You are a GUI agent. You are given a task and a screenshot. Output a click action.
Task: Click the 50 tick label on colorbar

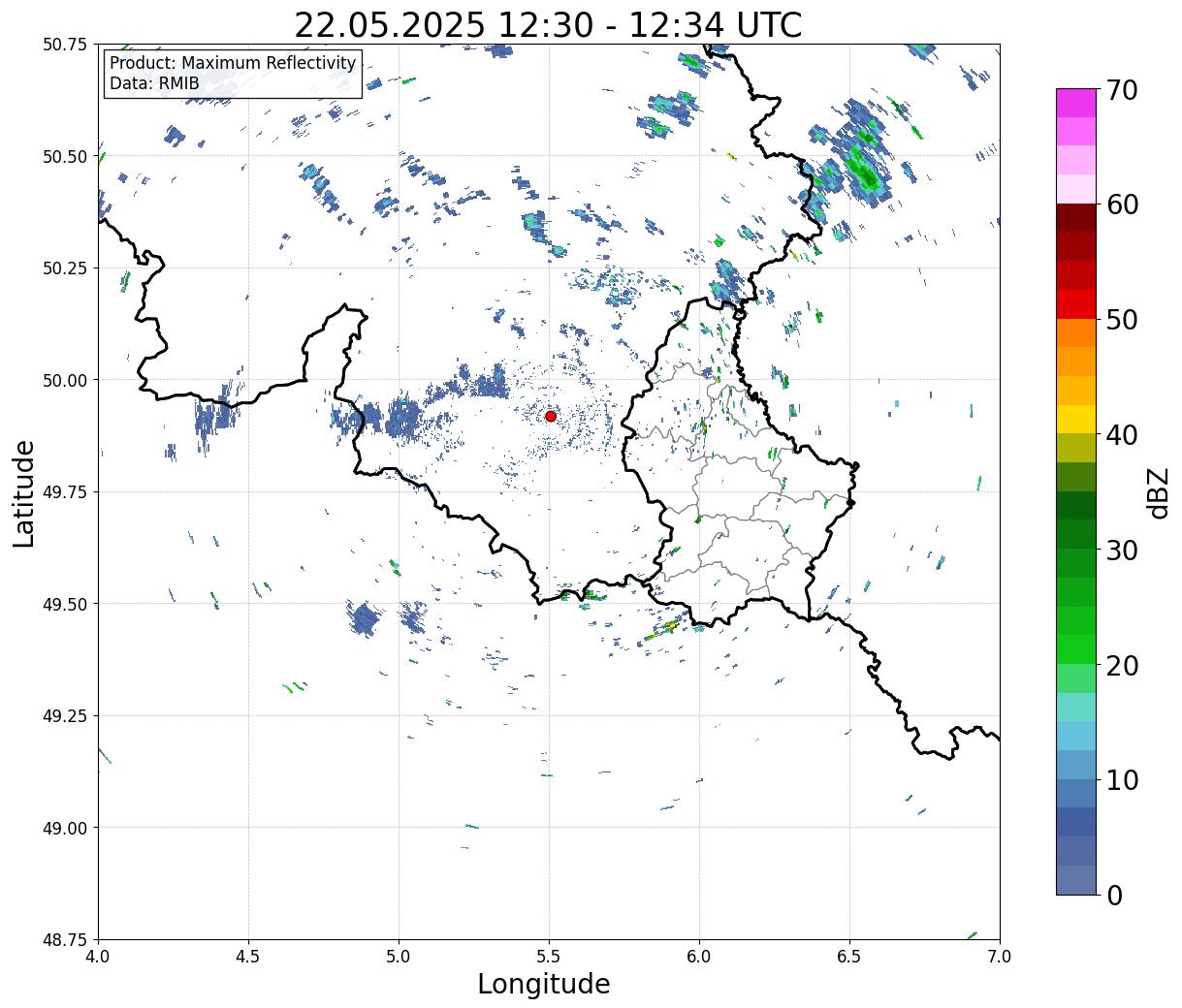pyautogui.click(x=1121, y=320)
